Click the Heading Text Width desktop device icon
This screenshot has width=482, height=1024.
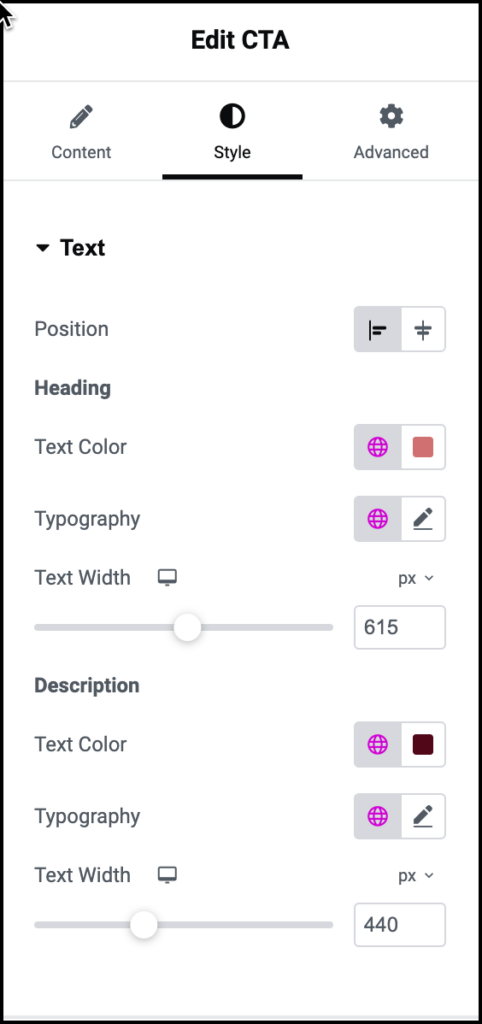coord(168,578)
